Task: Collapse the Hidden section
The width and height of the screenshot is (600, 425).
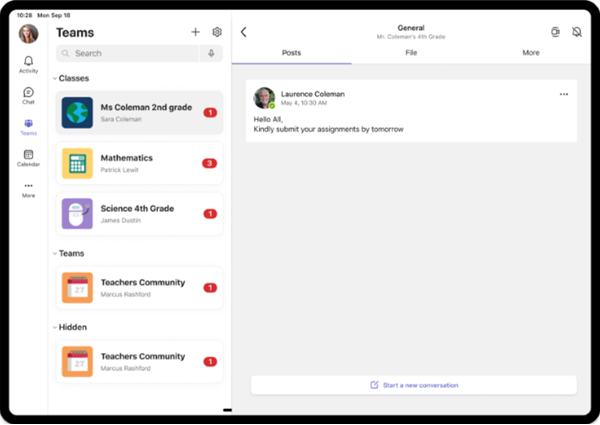Action: coord(55,327)
